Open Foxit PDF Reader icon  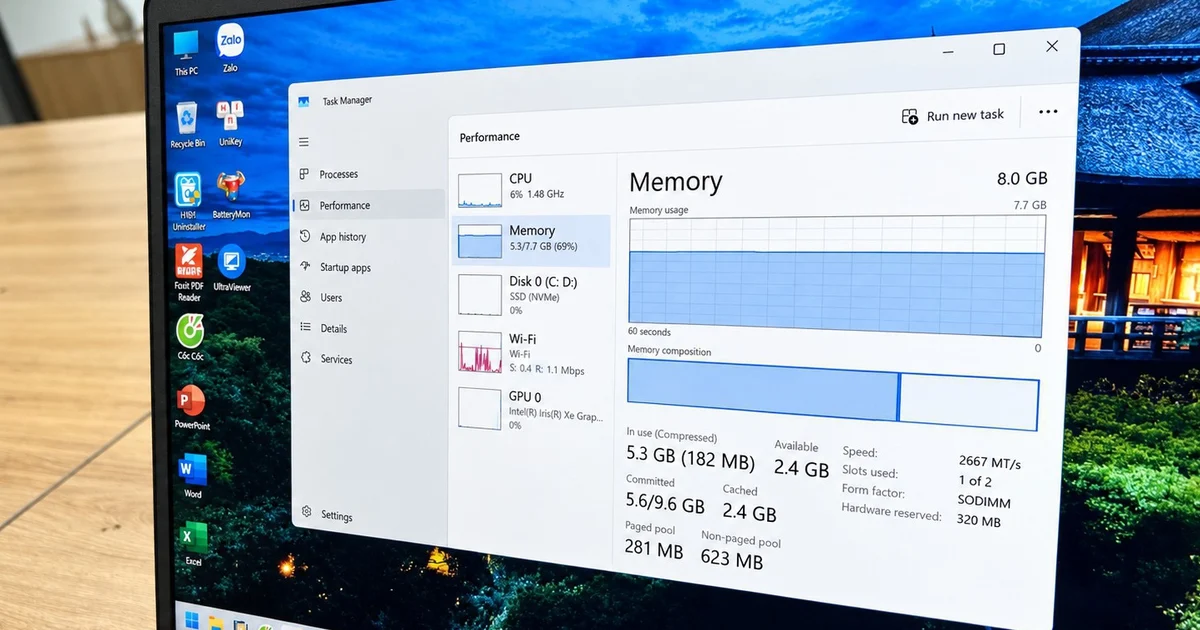[x=189, y=272]
